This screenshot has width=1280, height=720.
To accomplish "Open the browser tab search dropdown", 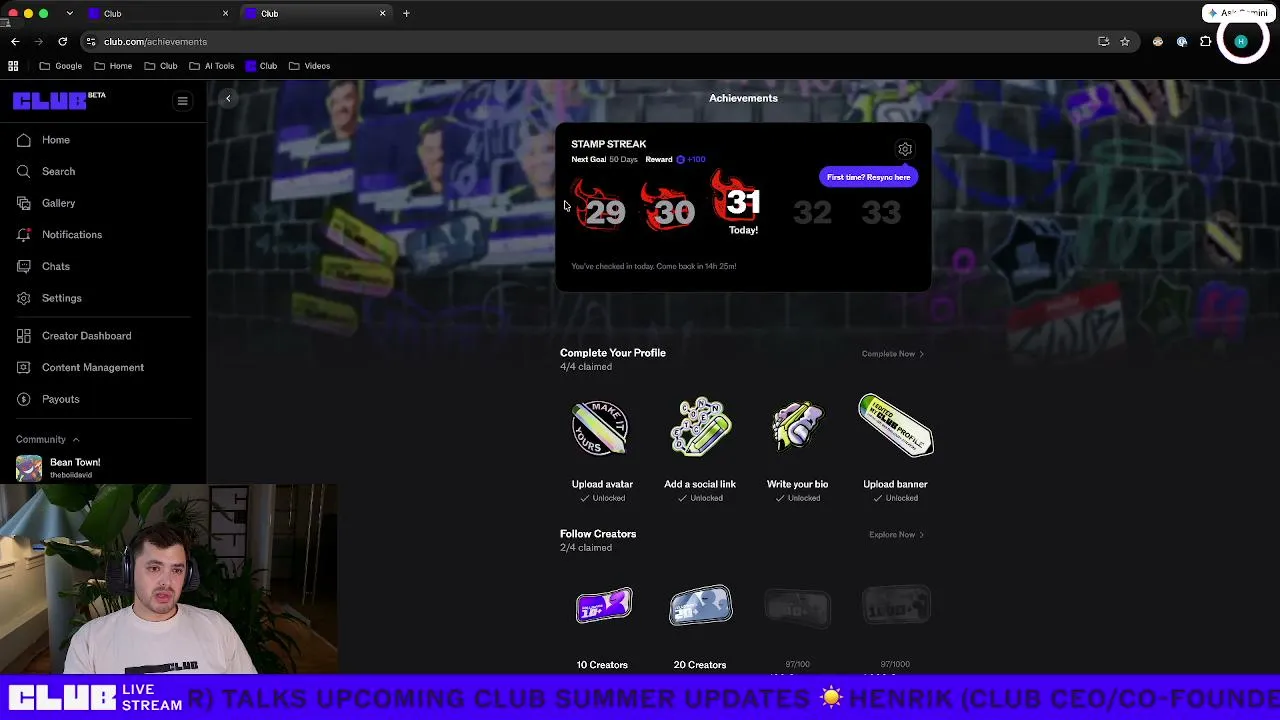I will coord(69,14).
